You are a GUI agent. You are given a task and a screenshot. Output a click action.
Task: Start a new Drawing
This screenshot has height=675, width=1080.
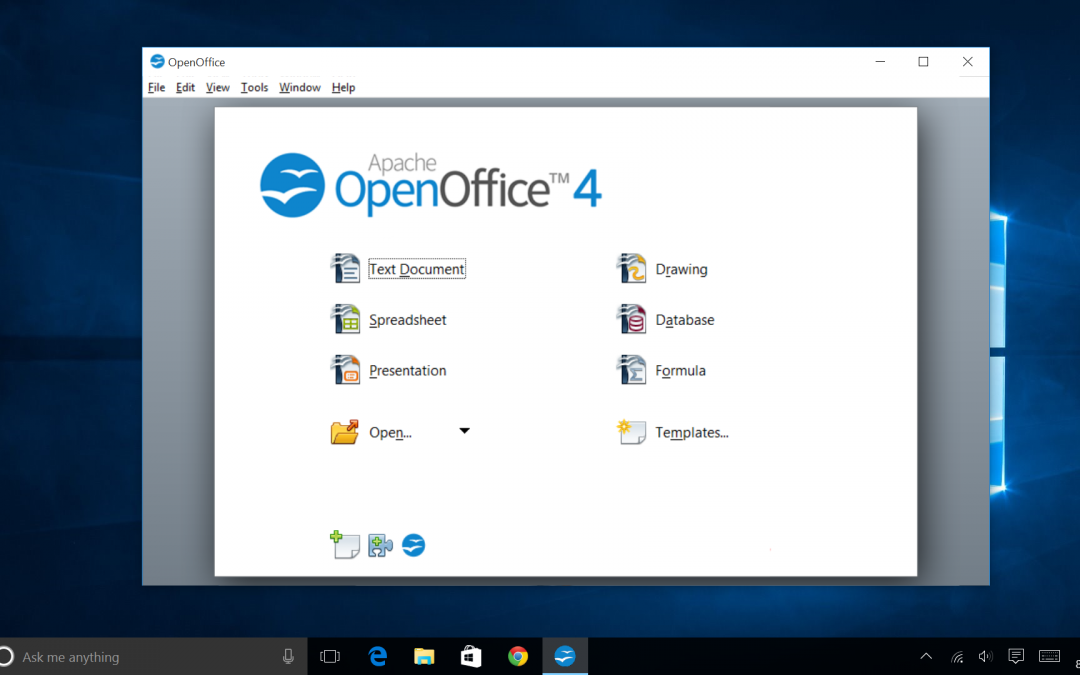point(681,269)
